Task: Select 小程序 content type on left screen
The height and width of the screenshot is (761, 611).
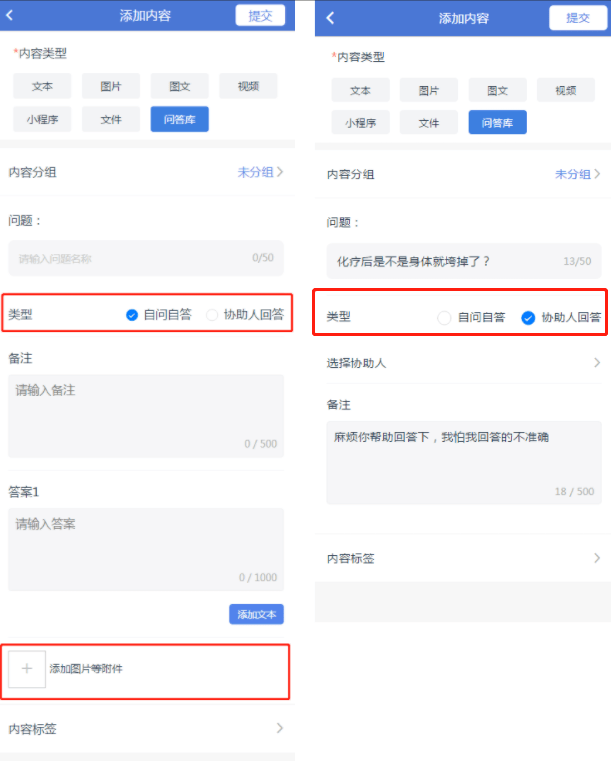Action: click(x=42, y=119)
